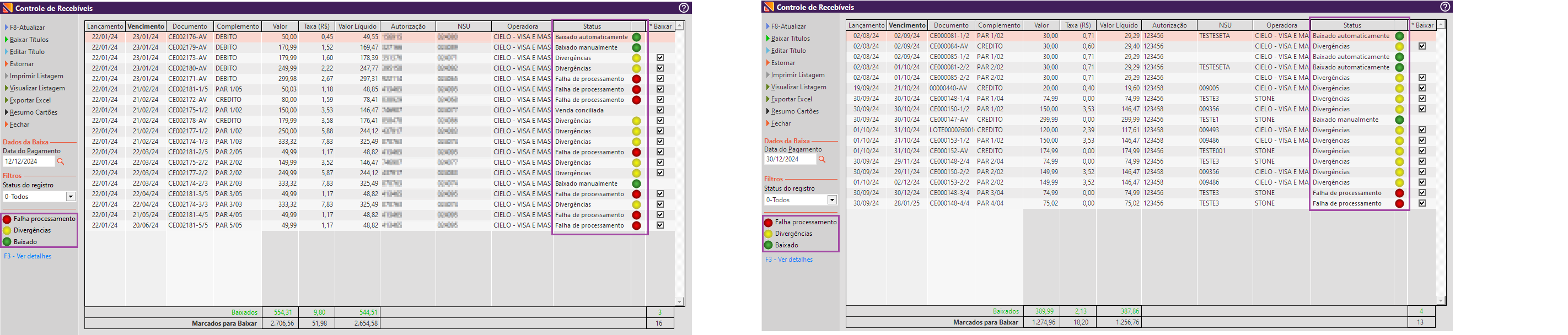Uncheck Baixar checkbox for document CE002171-AV
Screen dimensions: 1568x335
pos(660,79)
